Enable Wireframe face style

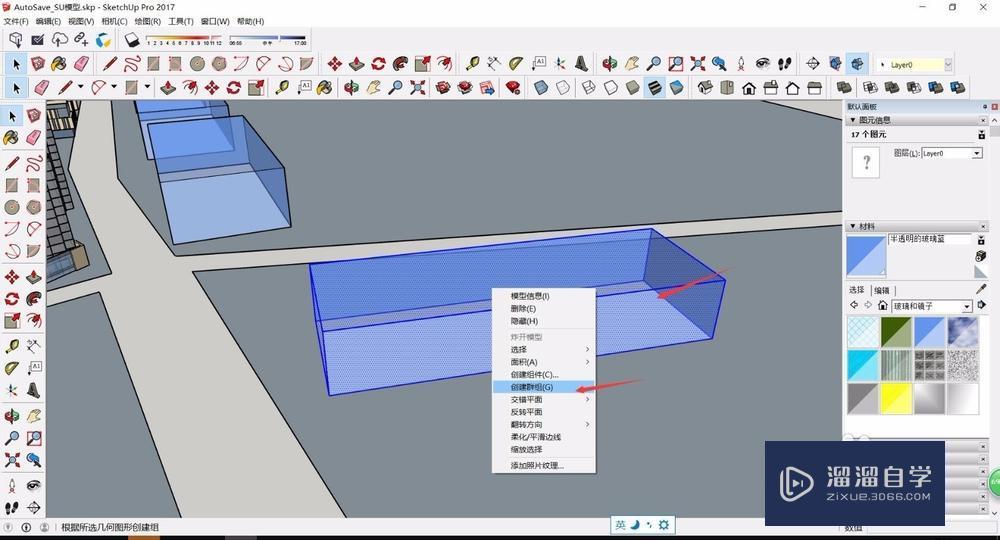pos(589,87)
